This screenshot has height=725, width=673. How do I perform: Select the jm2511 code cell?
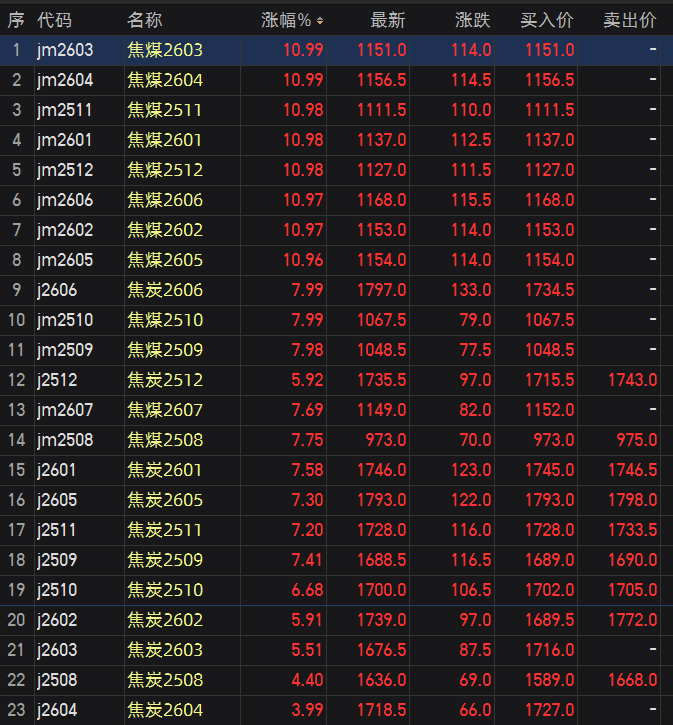click(x=64, y=110)
